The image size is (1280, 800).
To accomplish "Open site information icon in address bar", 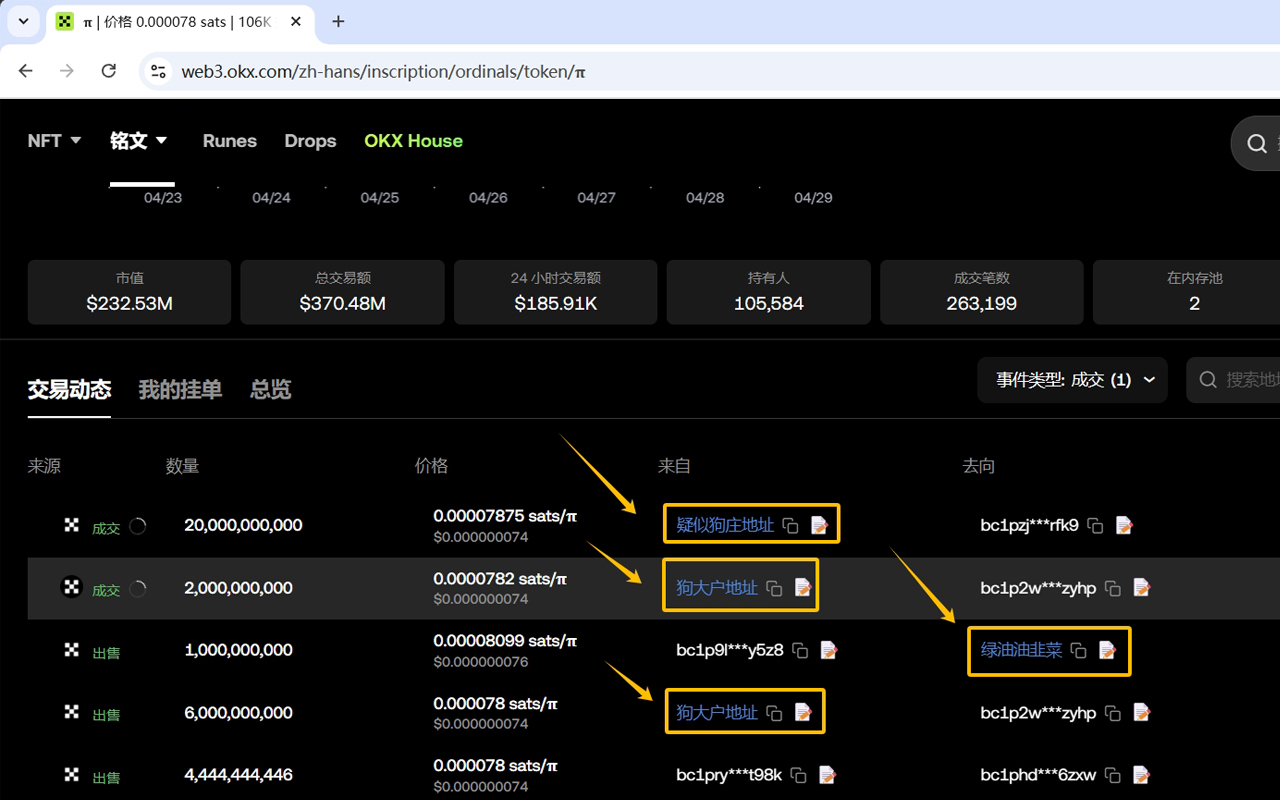I will [158, 71].
